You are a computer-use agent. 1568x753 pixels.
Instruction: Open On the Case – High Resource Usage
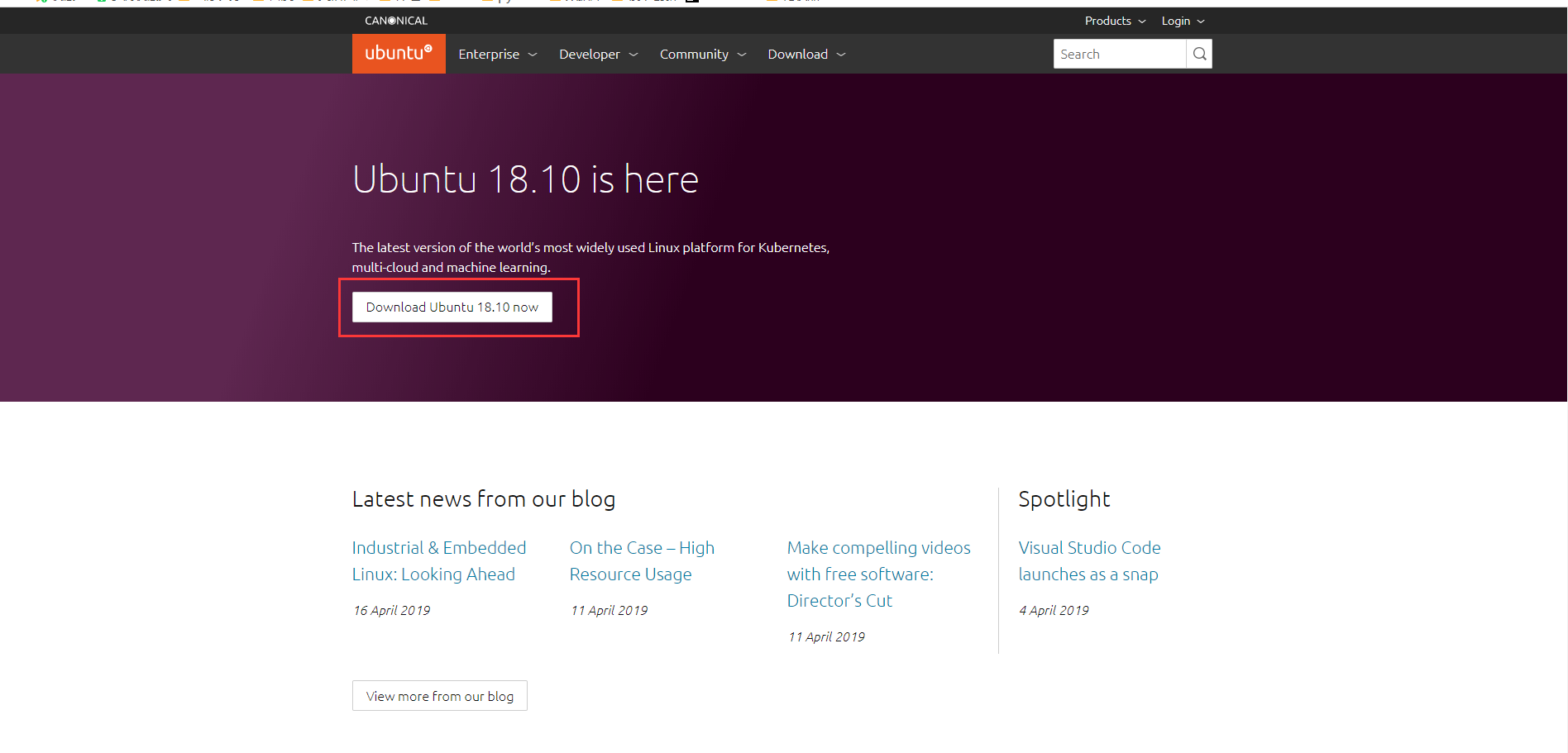coord(642,560)
